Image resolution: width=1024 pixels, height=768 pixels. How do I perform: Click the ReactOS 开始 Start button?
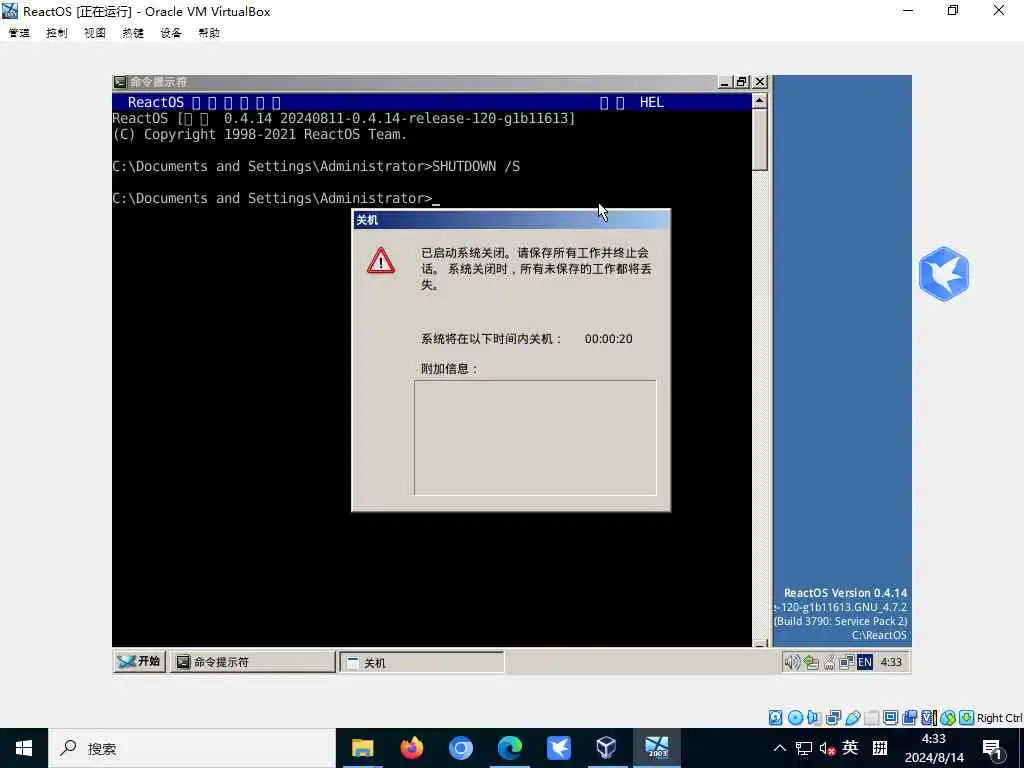tap(139, 662)
